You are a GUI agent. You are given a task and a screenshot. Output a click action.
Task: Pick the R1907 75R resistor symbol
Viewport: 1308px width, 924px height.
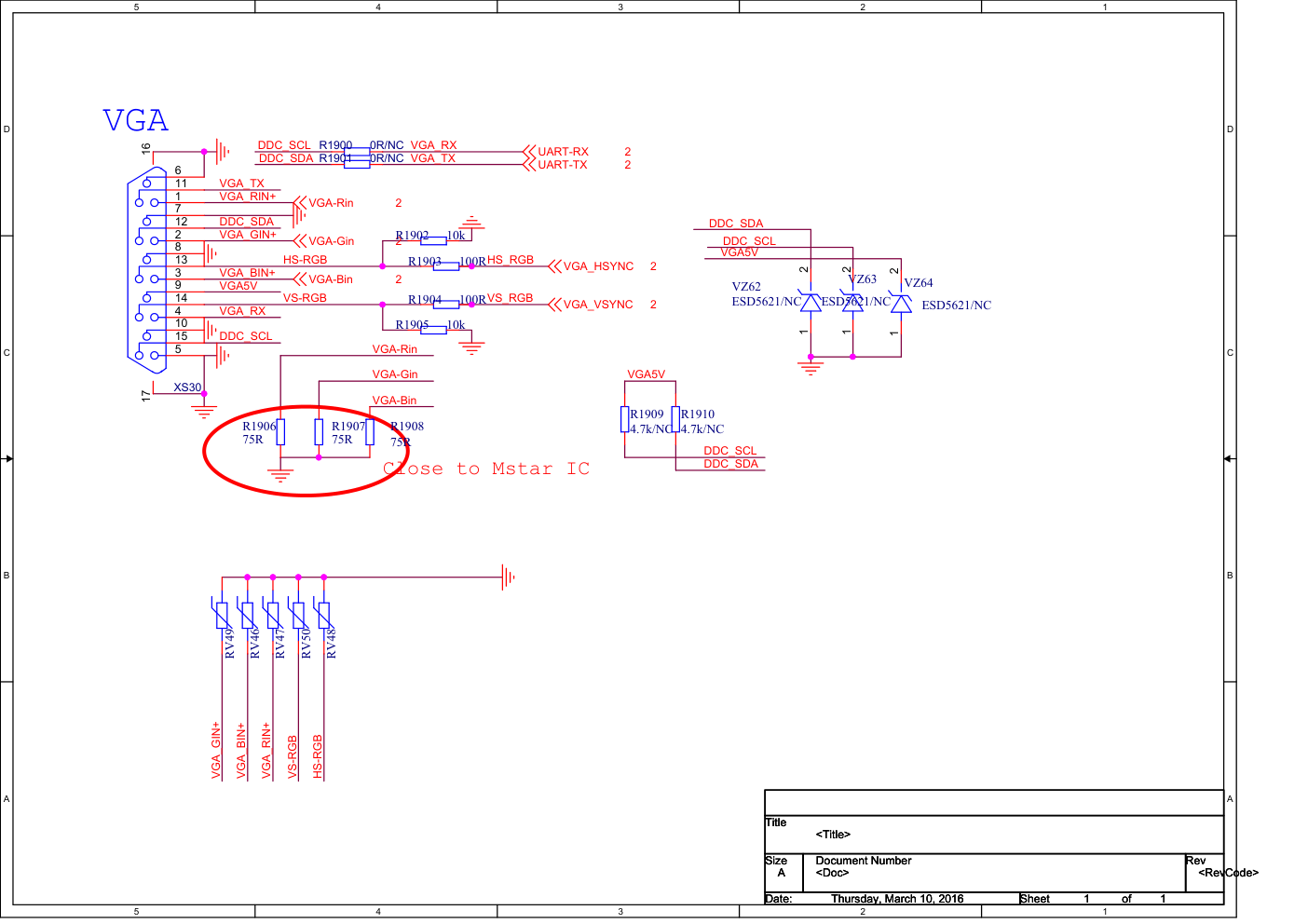pos(319,432)
